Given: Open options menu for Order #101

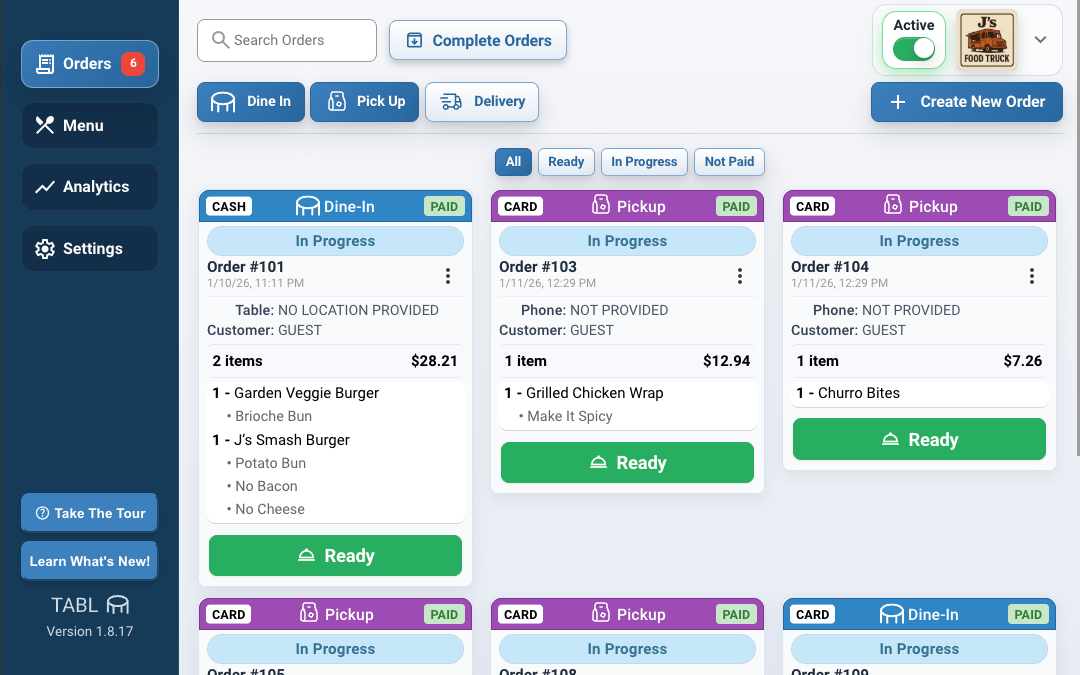Looking at the screenshot, I should 447,276.
